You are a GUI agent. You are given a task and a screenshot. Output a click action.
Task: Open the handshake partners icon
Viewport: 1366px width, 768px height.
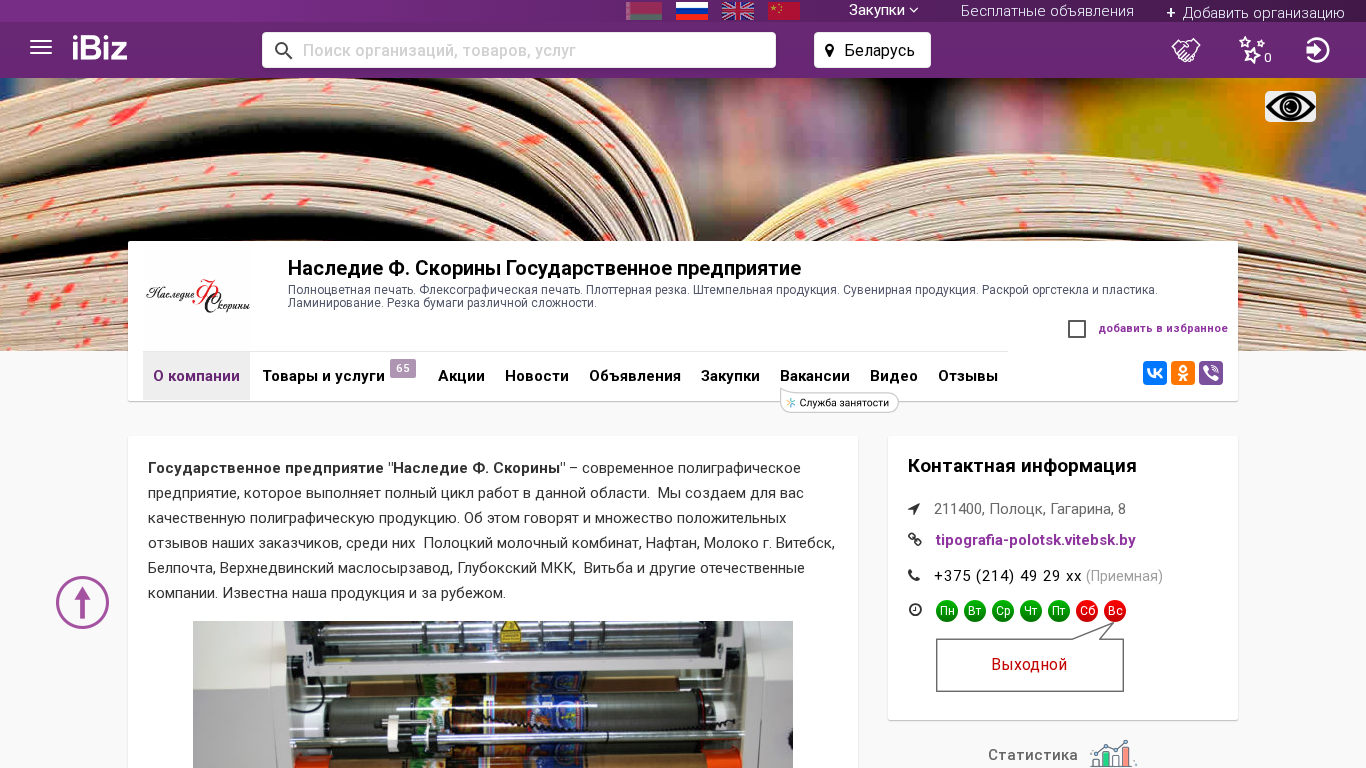click(1186, 50)
